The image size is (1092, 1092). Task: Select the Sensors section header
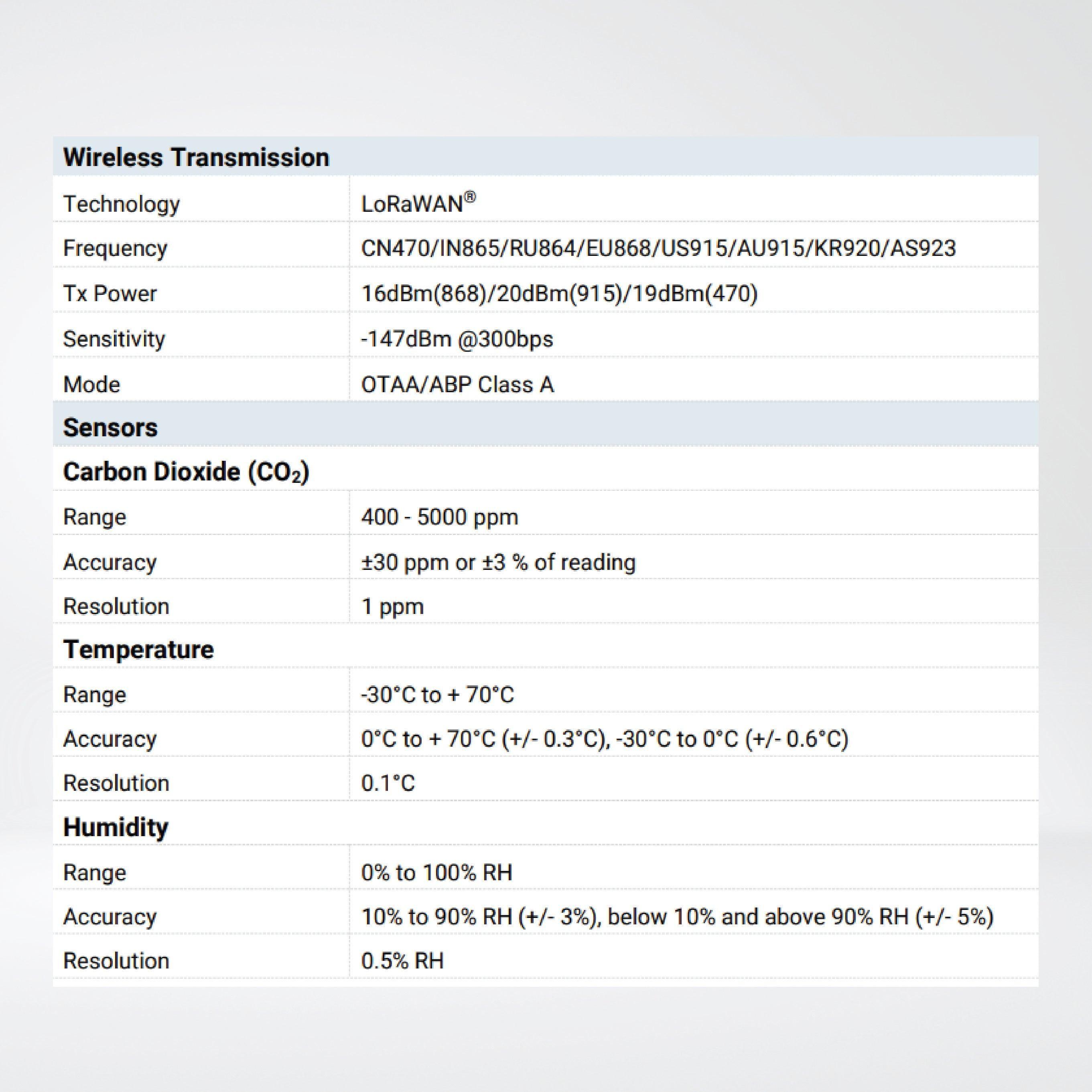(x=111, y=428)
